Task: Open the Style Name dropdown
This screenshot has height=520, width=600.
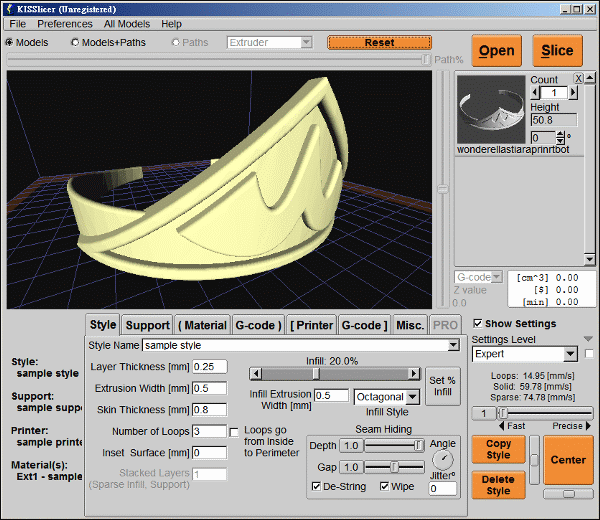Action: coord(453,345)
